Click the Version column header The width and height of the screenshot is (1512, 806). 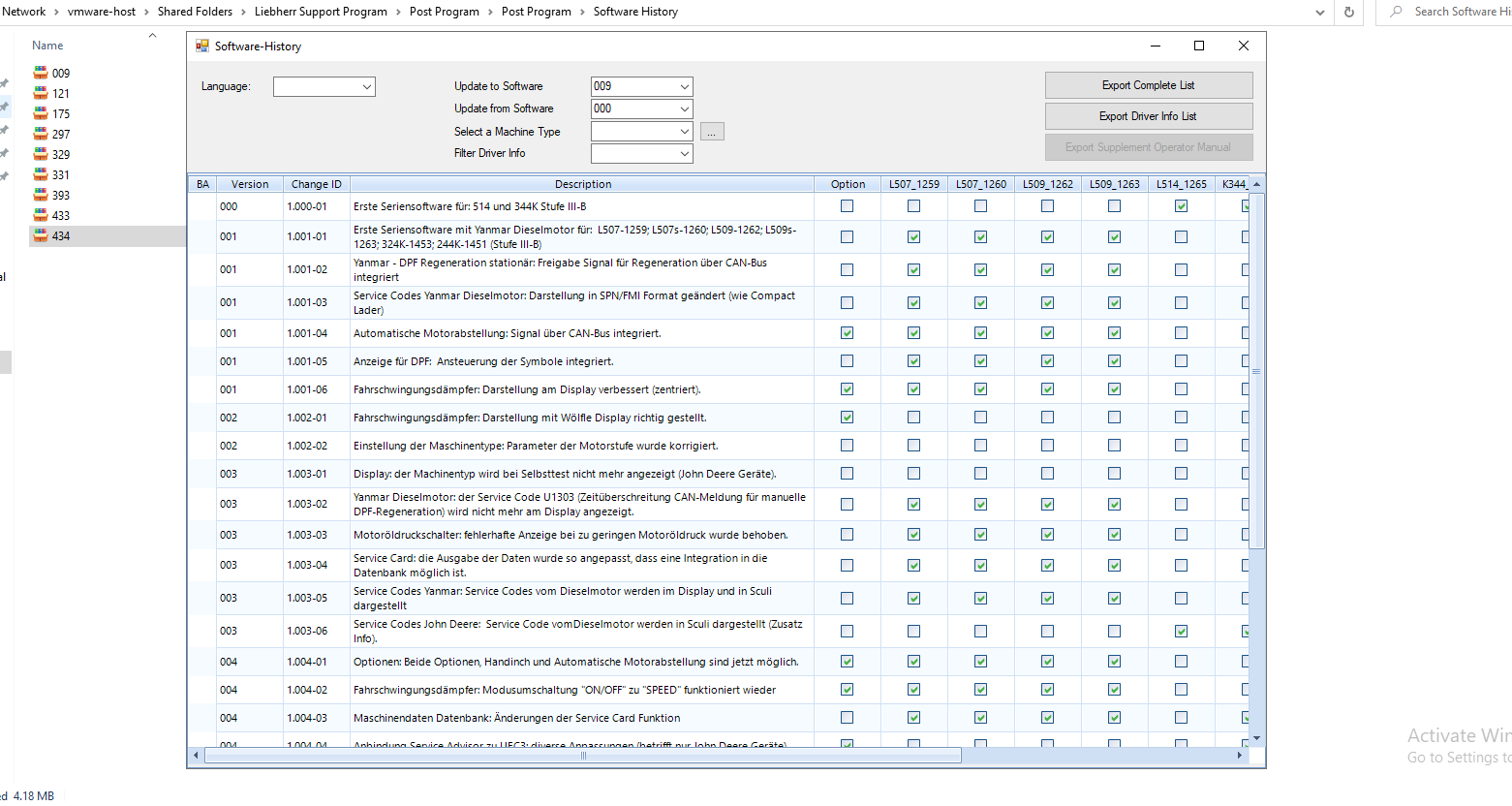point(250,184)
